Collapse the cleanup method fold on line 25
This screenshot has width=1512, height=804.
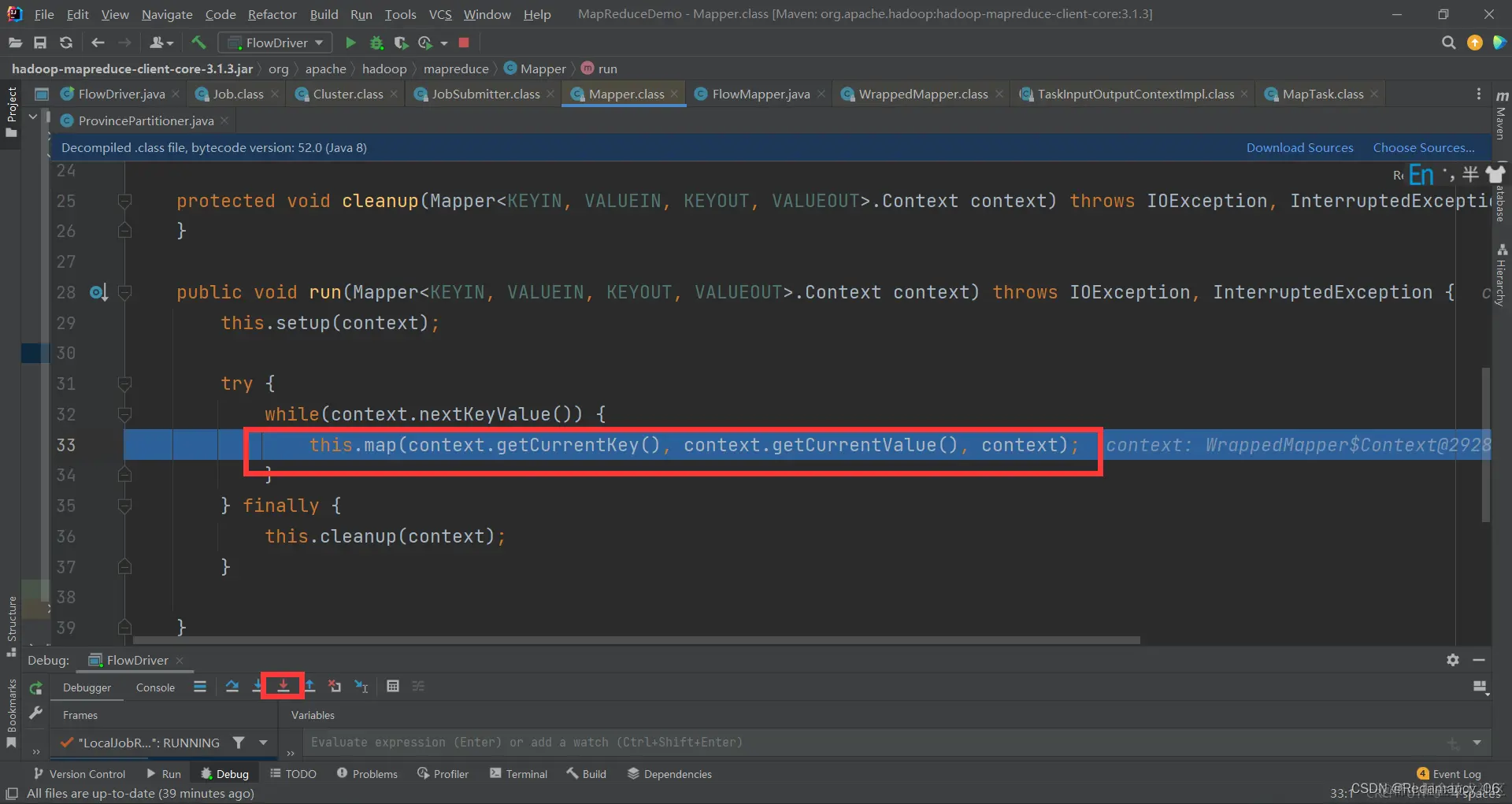point(124,202)
